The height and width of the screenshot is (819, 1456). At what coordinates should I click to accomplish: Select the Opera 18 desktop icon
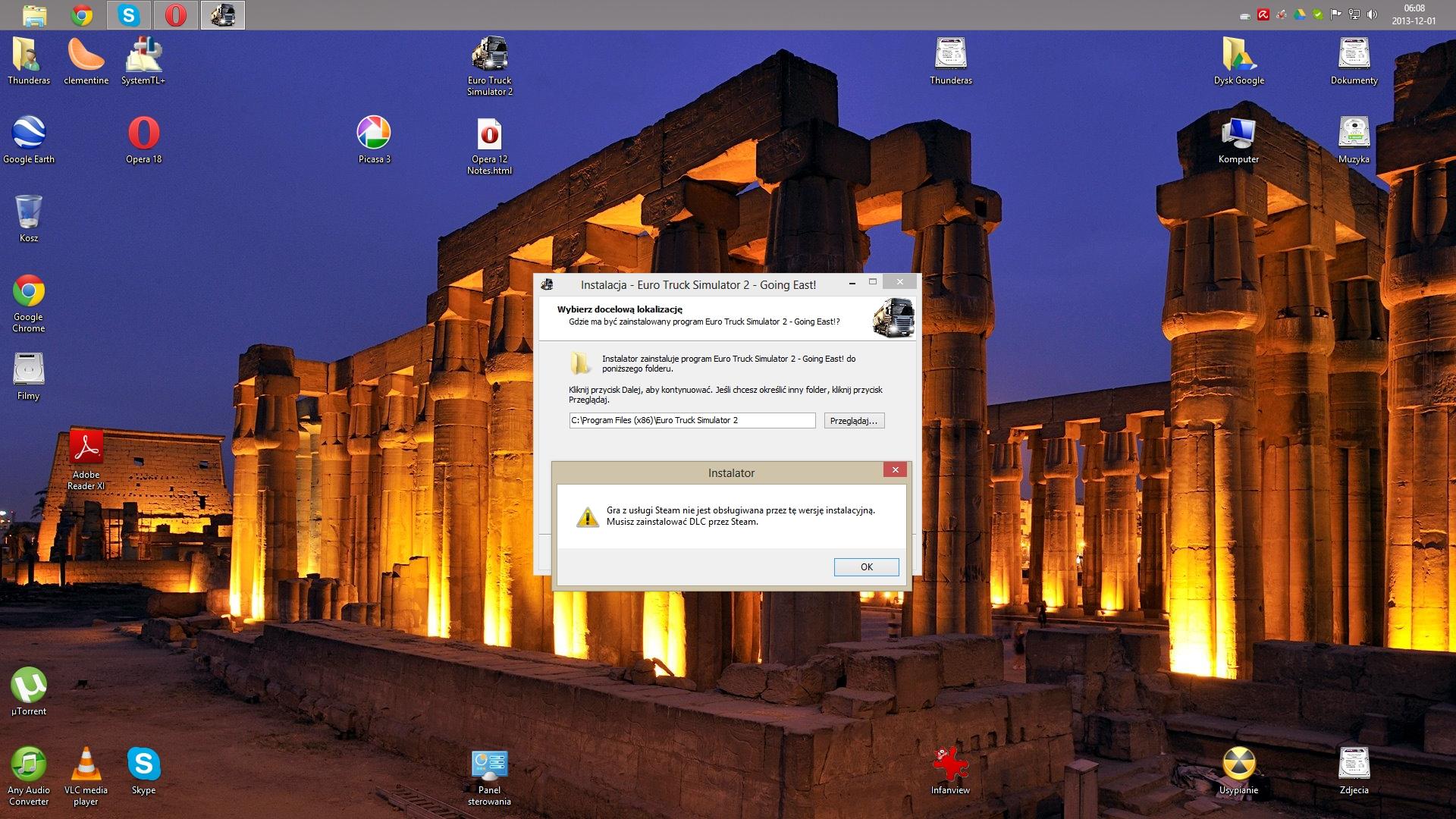point(143,140)
